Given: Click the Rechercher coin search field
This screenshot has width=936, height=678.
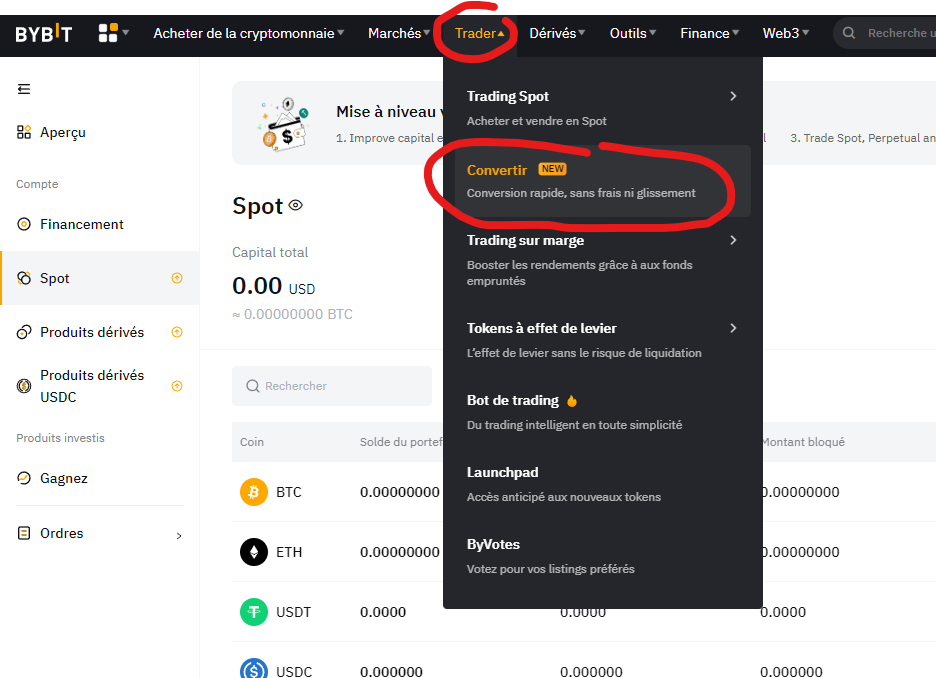Looking at the screenshot, I should coord(332,386).
